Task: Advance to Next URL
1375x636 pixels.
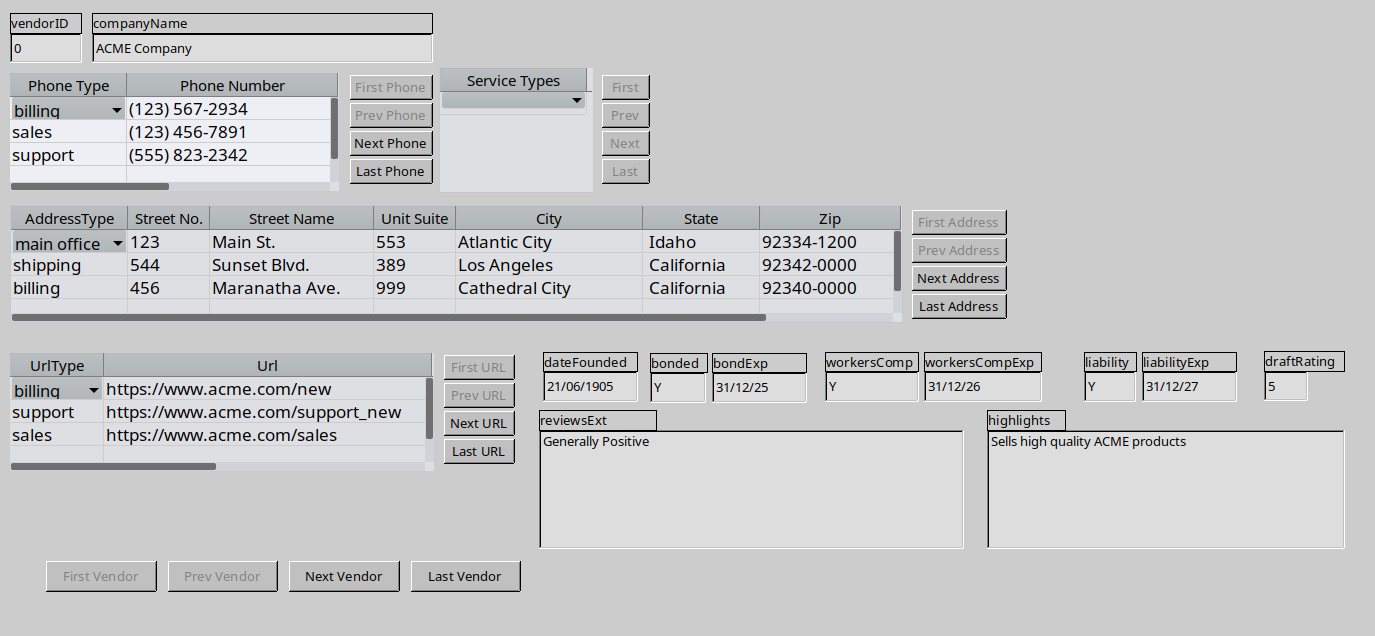Action: (x=479, y=423)
